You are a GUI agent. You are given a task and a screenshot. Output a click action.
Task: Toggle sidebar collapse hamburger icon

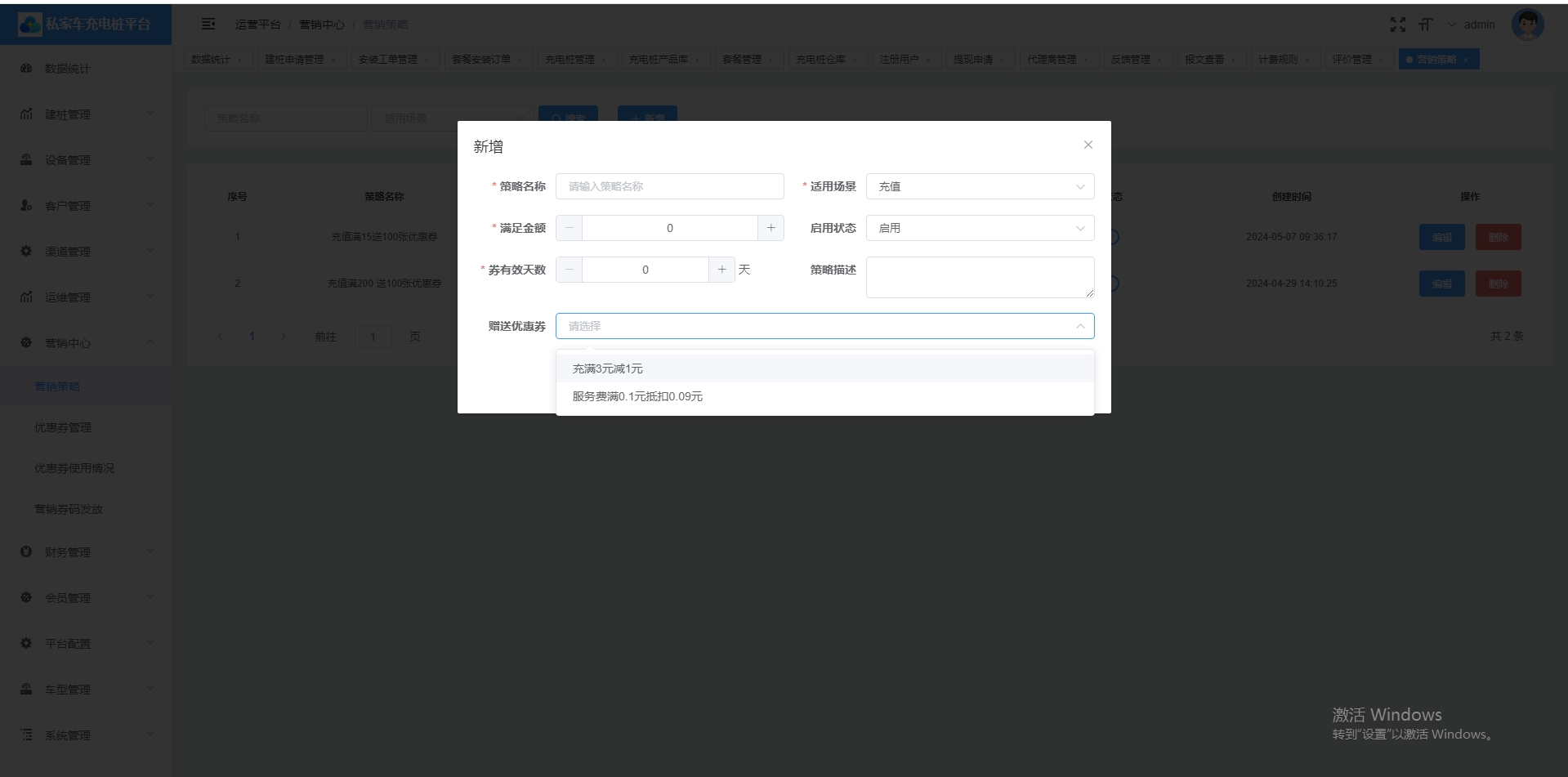(208, 25)
